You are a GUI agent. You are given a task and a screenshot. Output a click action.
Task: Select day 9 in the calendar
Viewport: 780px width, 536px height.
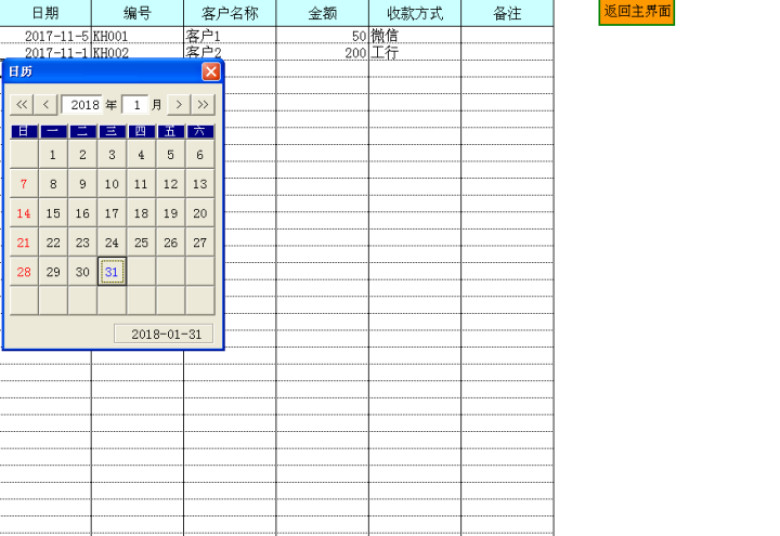pyautogui.click(x=82, y=184)
